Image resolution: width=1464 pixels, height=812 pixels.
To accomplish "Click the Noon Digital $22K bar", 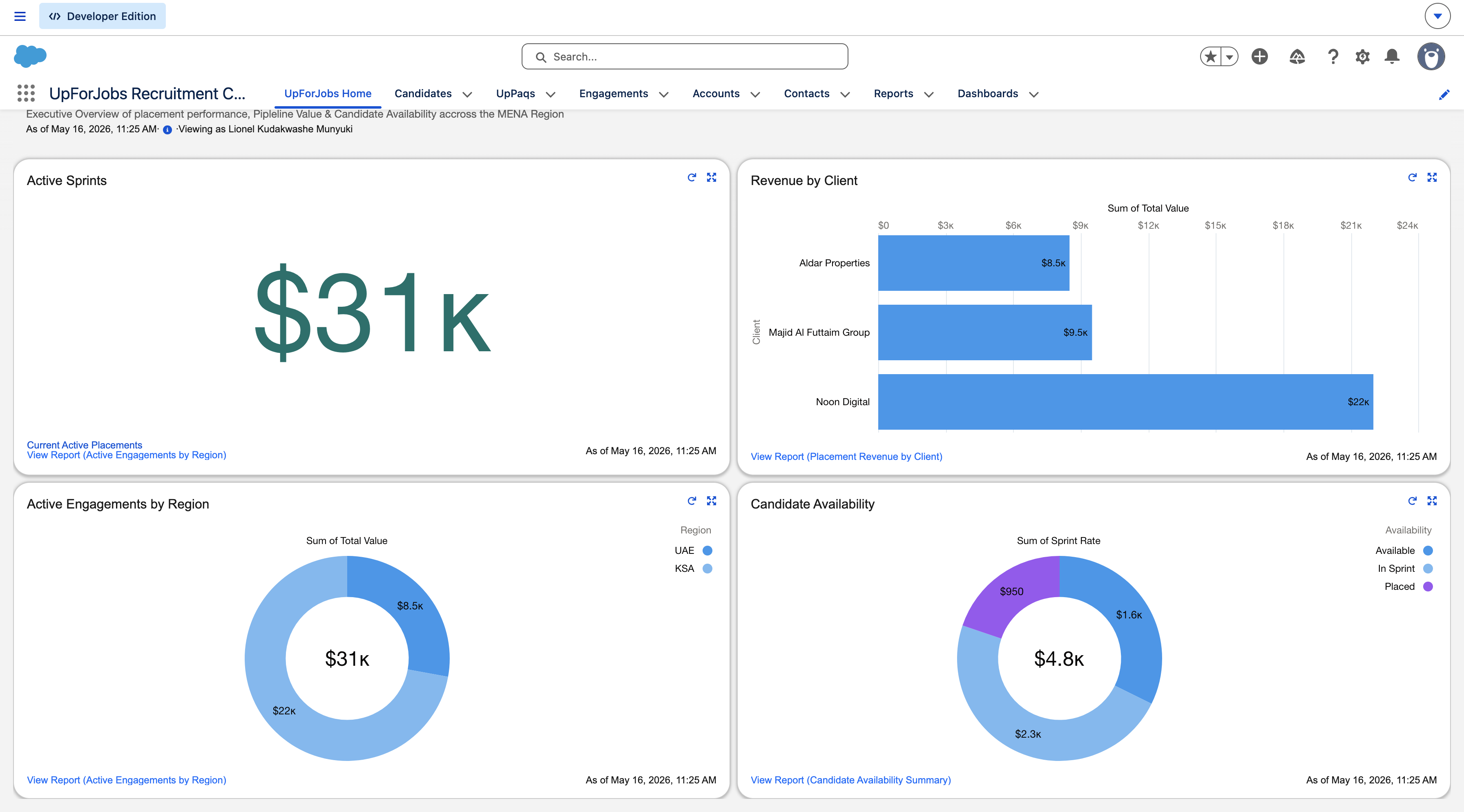I will (x=1125, y=402).
